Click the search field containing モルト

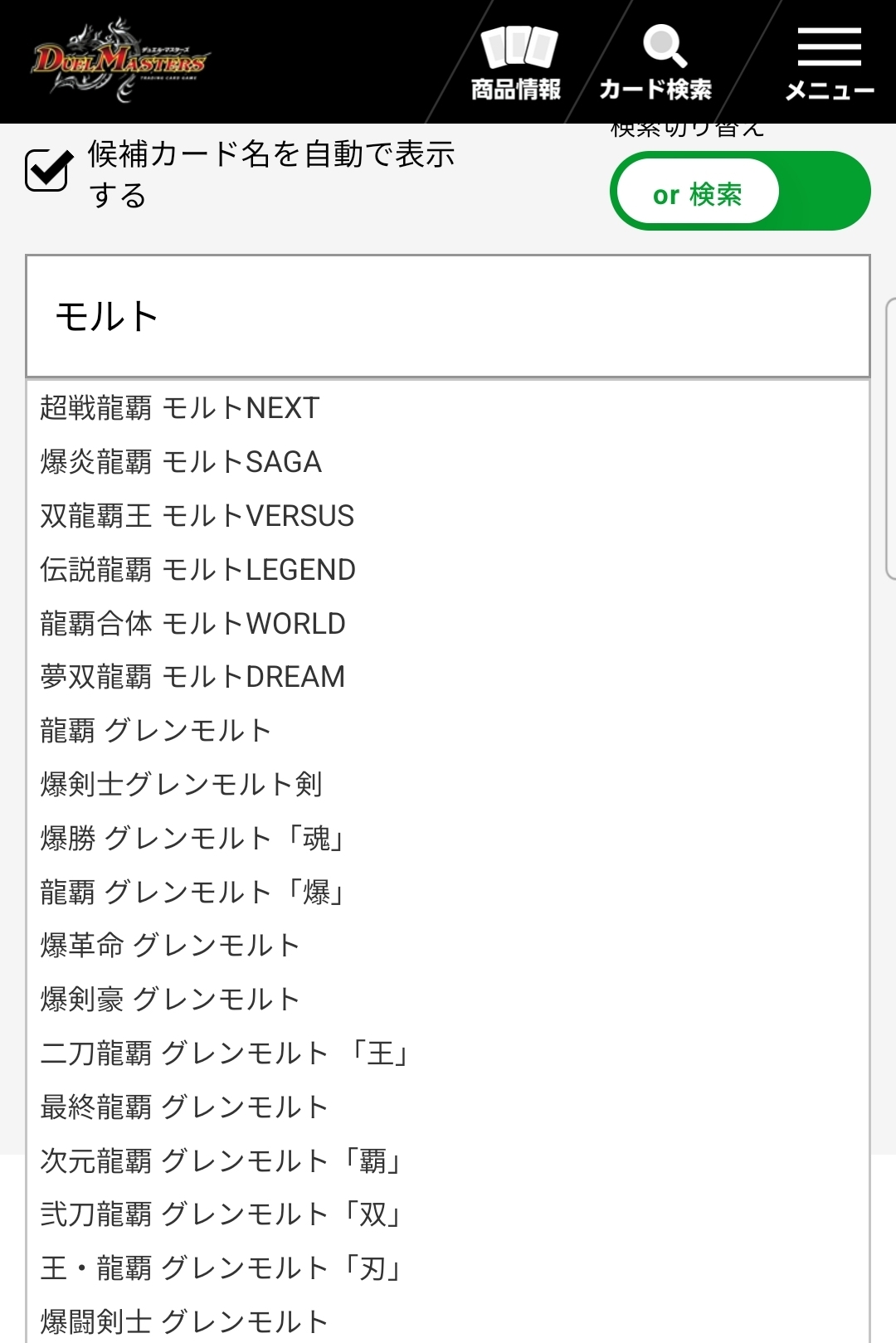click(448, 317)
